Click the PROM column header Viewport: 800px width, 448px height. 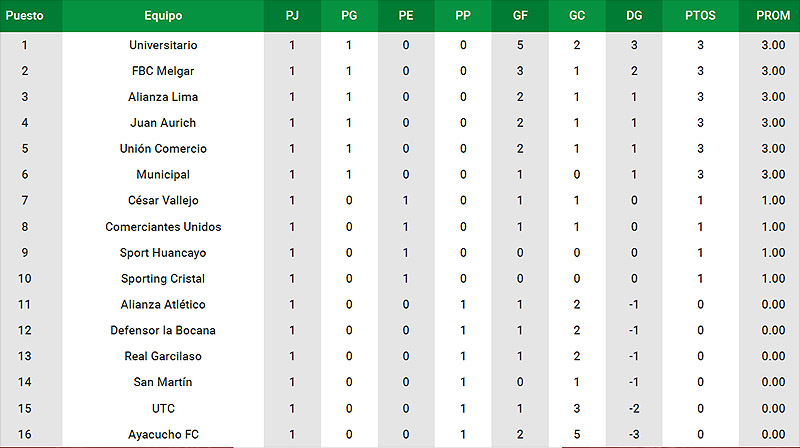773,16
